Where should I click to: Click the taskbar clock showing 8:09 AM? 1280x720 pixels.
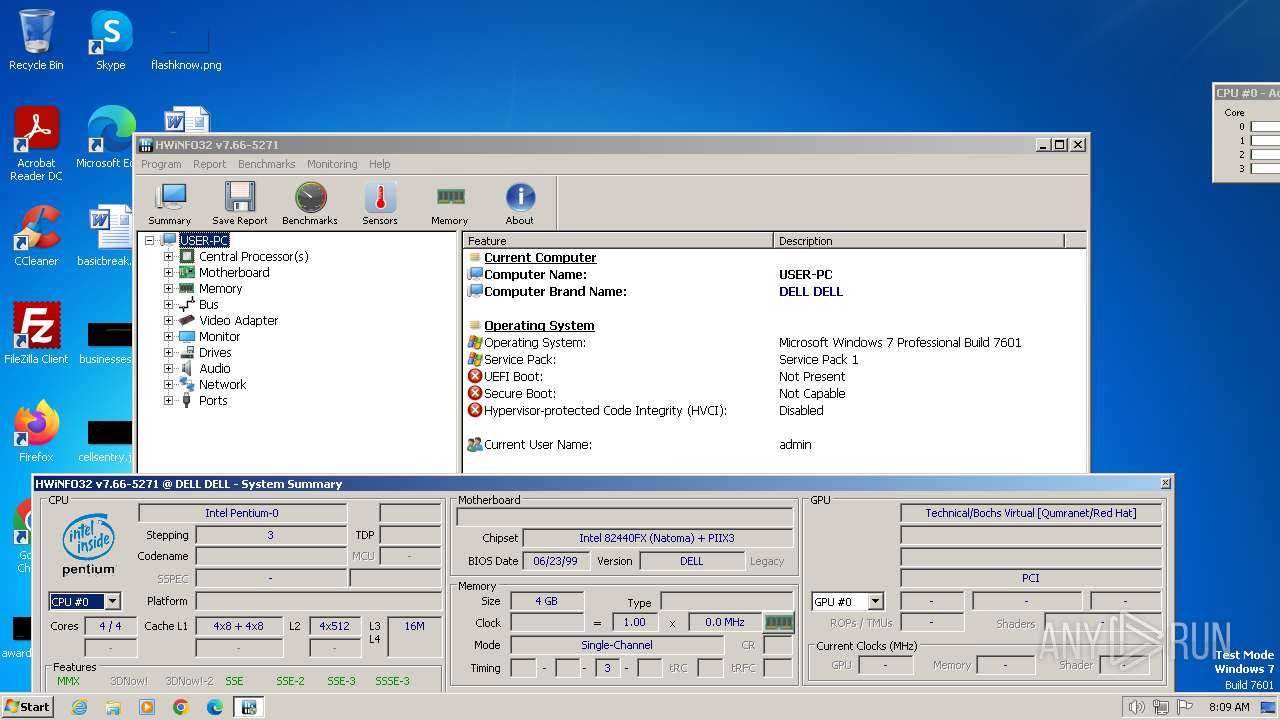[1229, 707]
